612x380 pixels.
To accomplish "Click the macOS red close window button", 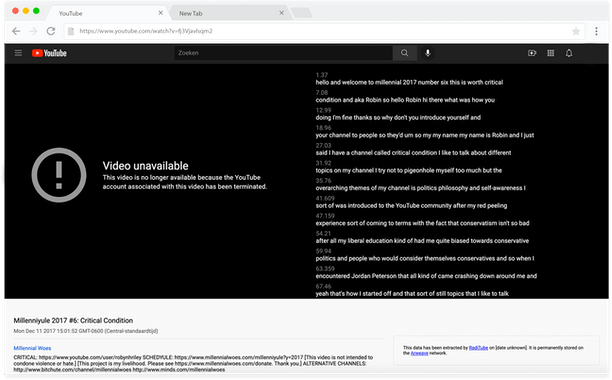I will pos(15,11).
